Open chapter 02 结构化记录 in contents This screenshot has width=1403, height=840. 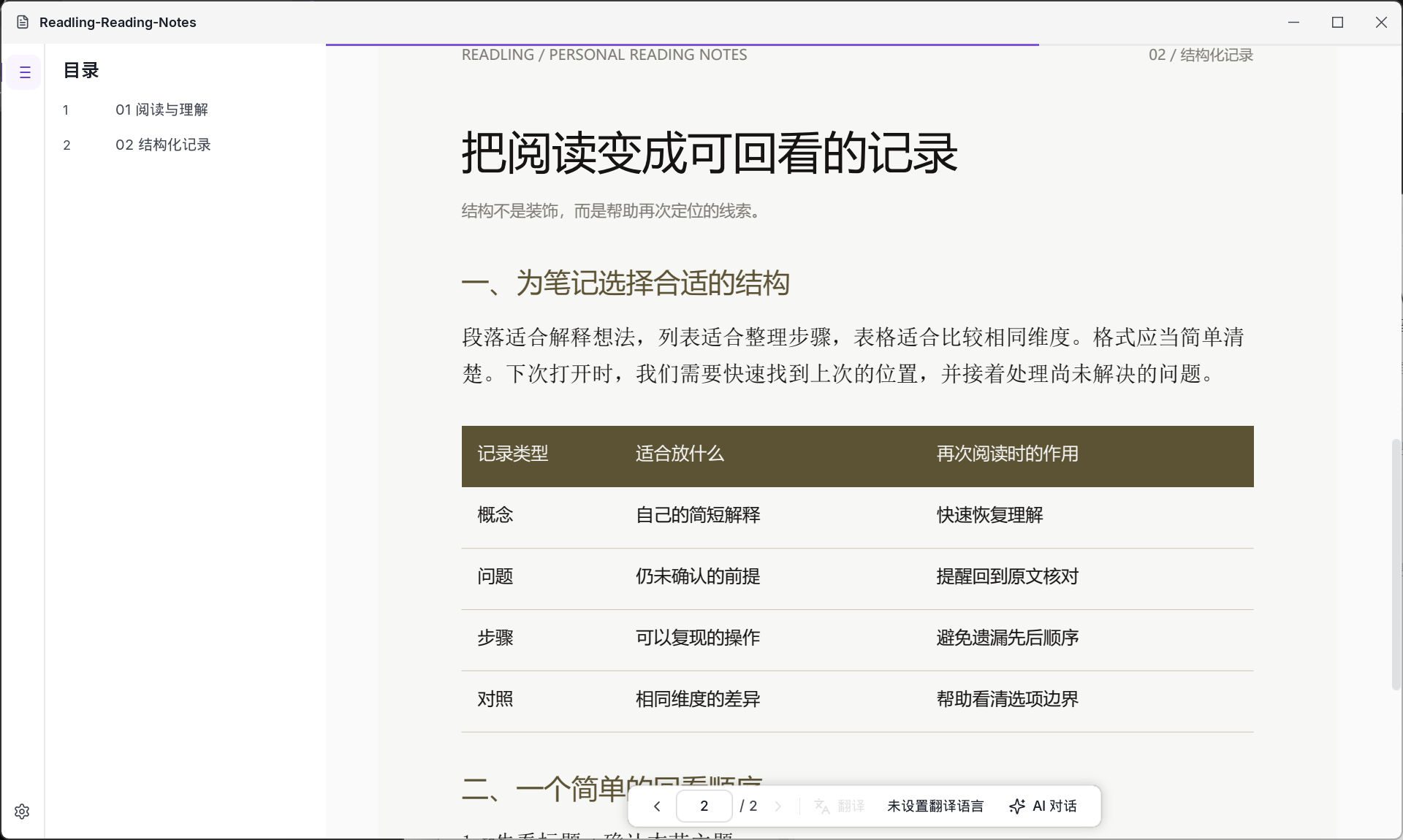tap(163, 145)
